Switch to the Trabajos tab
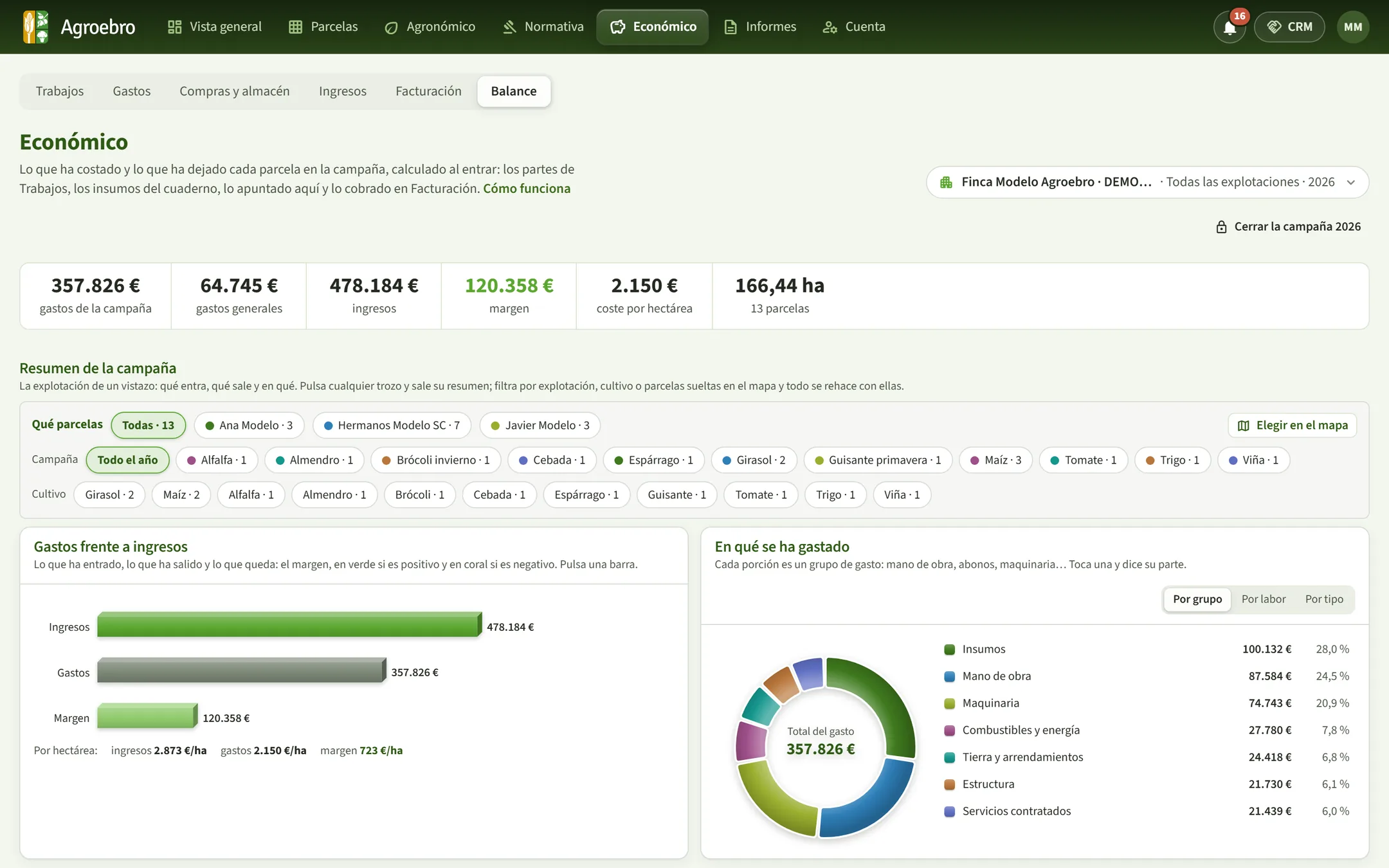Viewport: 1389px width, 868px height. [x=60, y=91]
